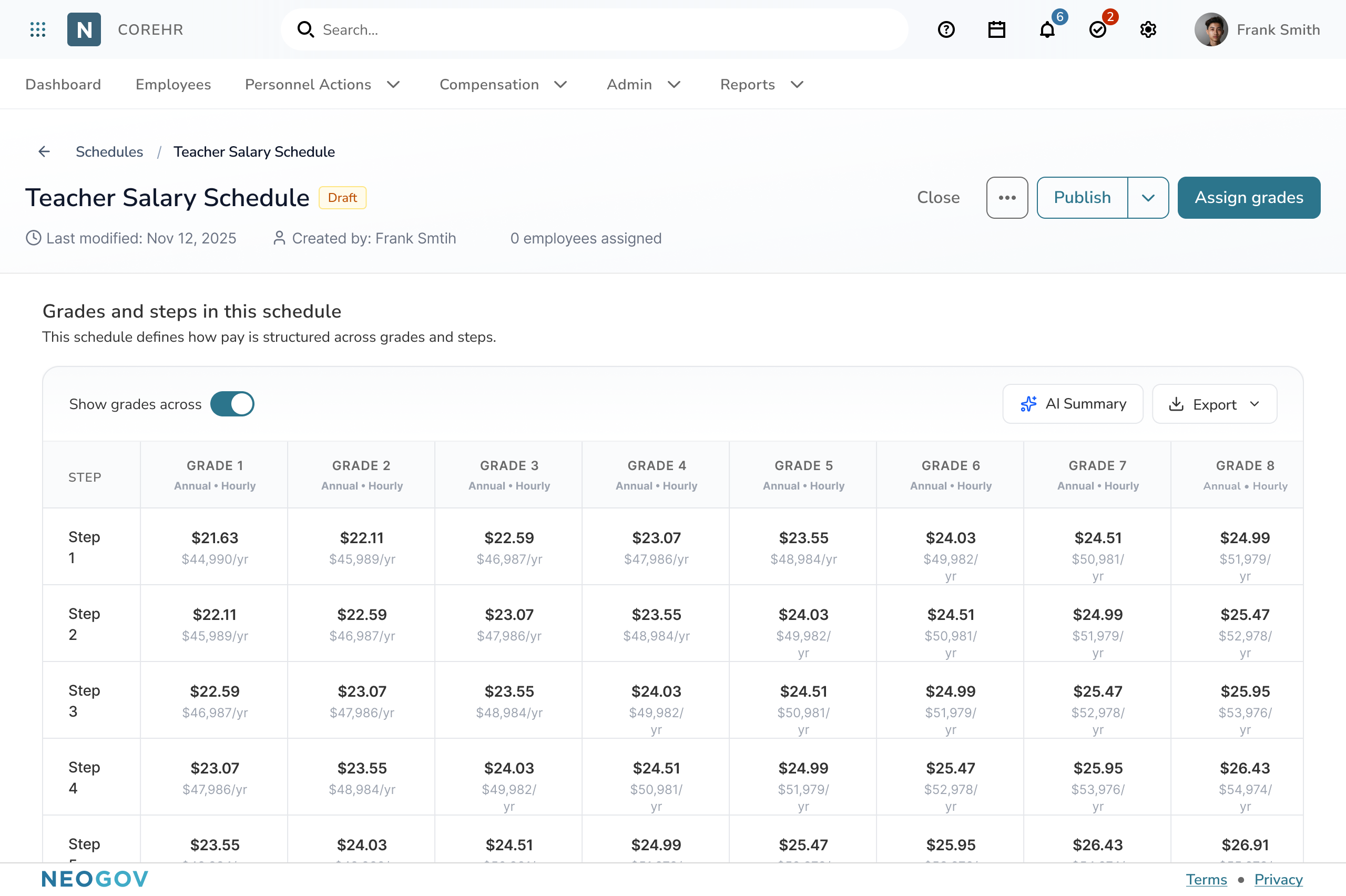Open the Terms link

1206,879
